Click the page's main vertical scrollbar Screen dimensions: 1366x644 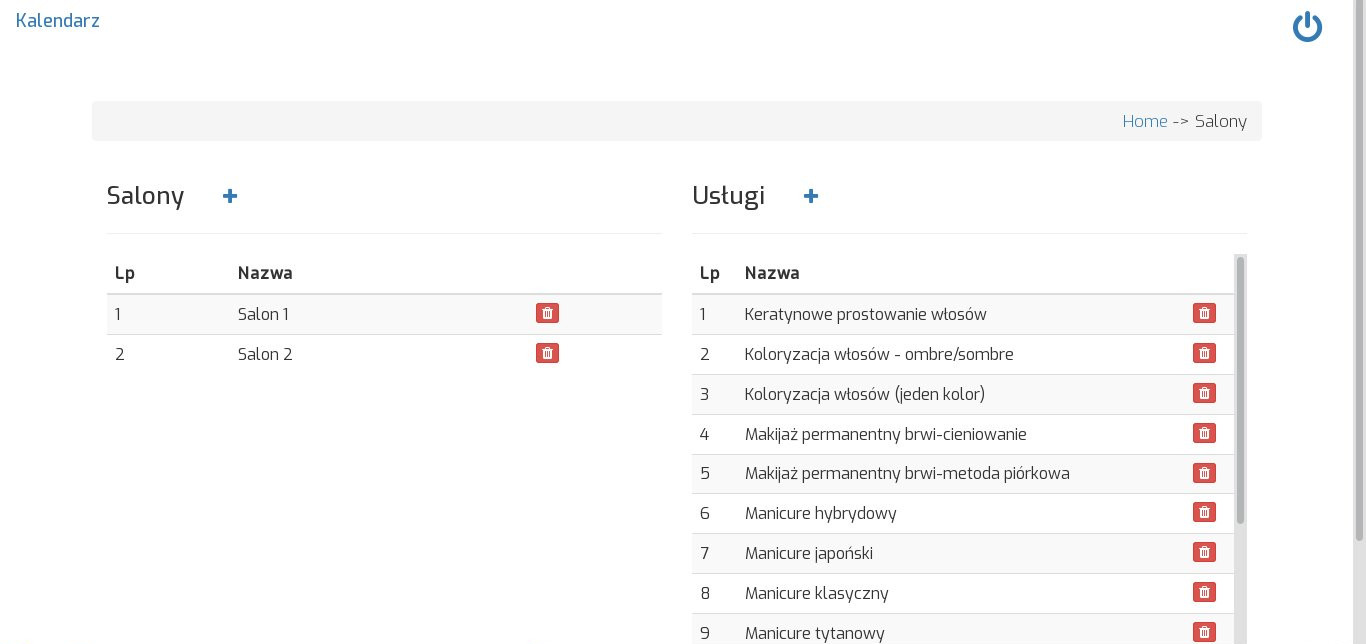[1359, 270]
